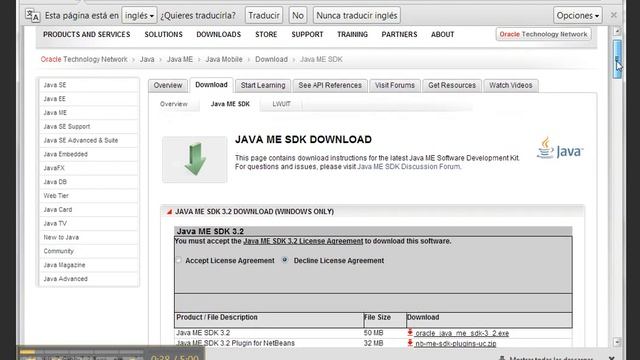Open the Get Resources tab
This screenshot has height=360, width=640.
452,85
